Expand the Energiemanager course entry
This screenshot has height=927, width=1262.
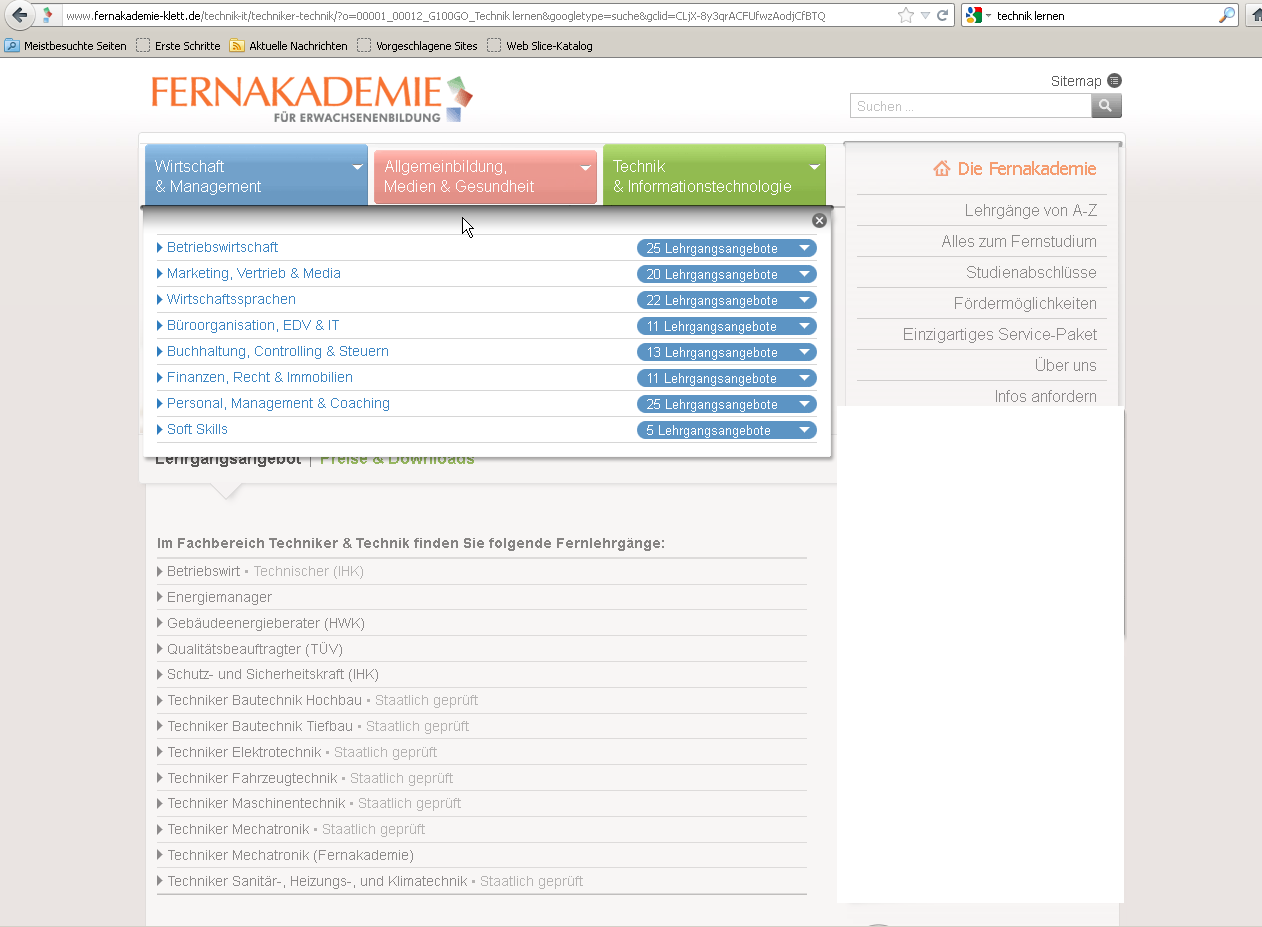click(219, 597)
